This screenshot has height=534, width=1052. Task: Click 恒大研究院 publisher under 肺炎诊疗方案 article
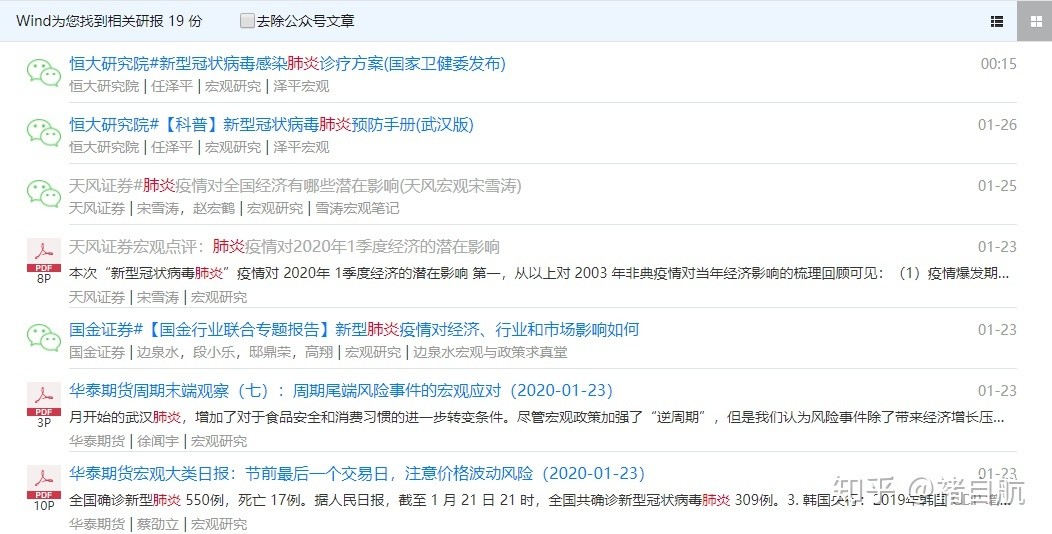point(104,87)
